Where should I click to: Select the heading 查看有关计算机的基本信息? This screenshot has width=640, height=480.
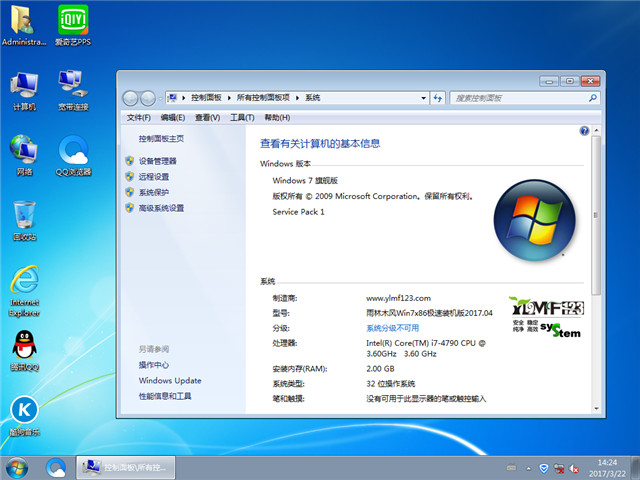pos(320,144)
